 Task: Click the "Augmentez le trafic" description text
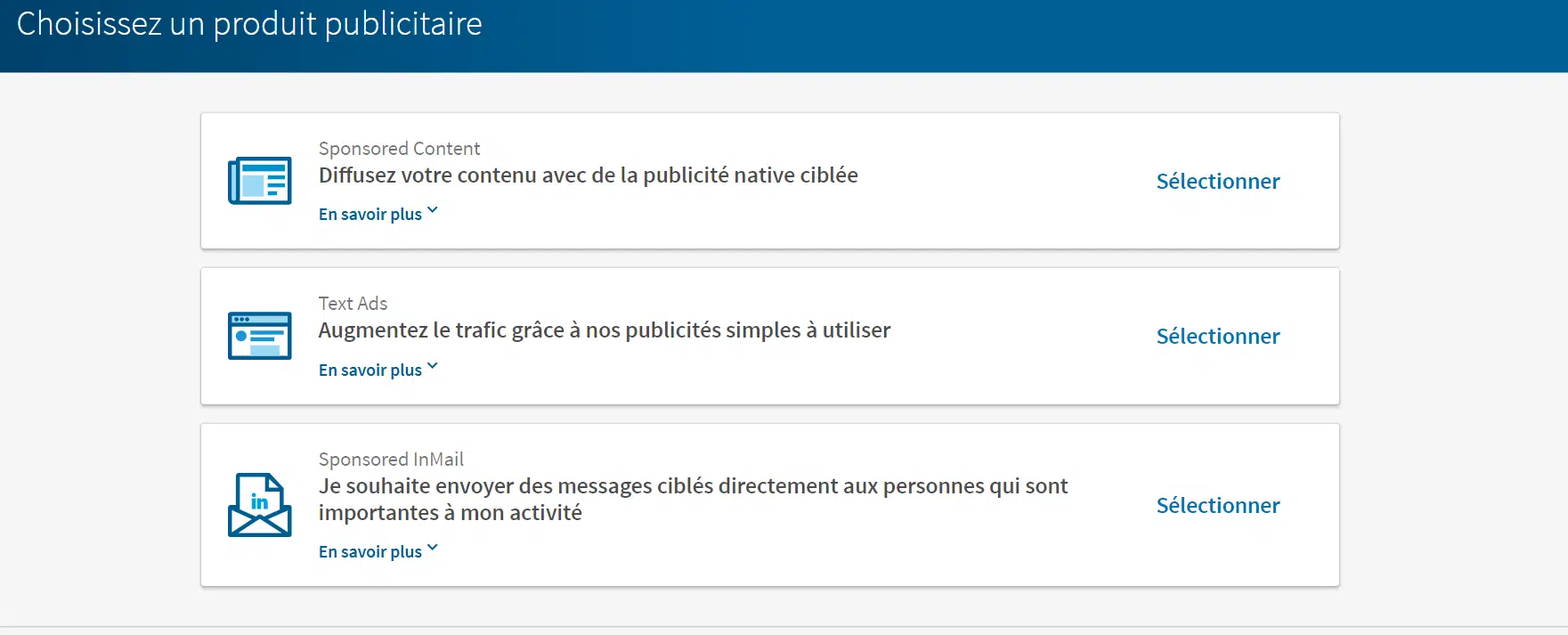pos(604,330)
